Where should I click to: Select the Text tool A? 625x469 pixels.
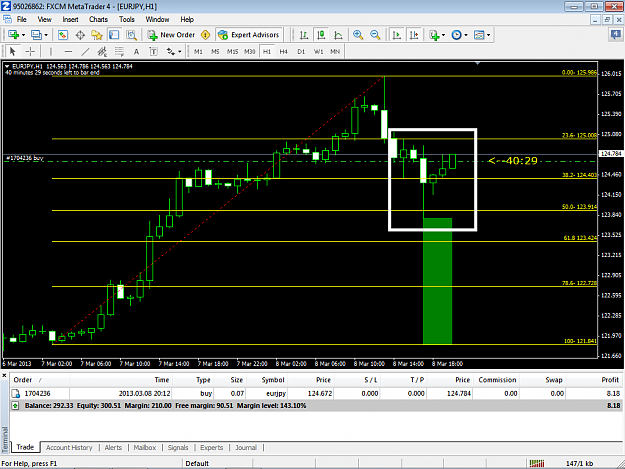point(136,51)
